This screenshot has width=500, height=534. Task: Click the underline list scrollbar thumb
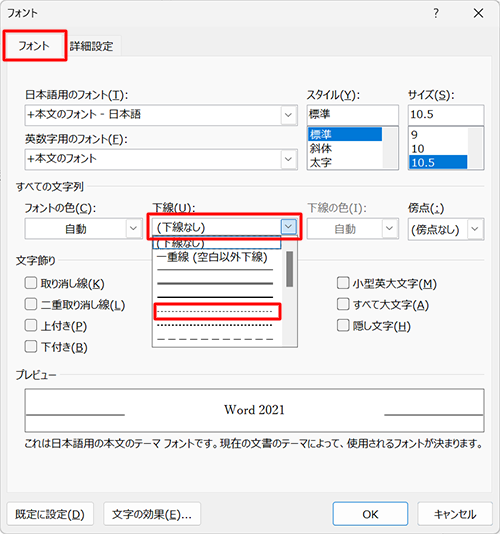click(290, 269)
